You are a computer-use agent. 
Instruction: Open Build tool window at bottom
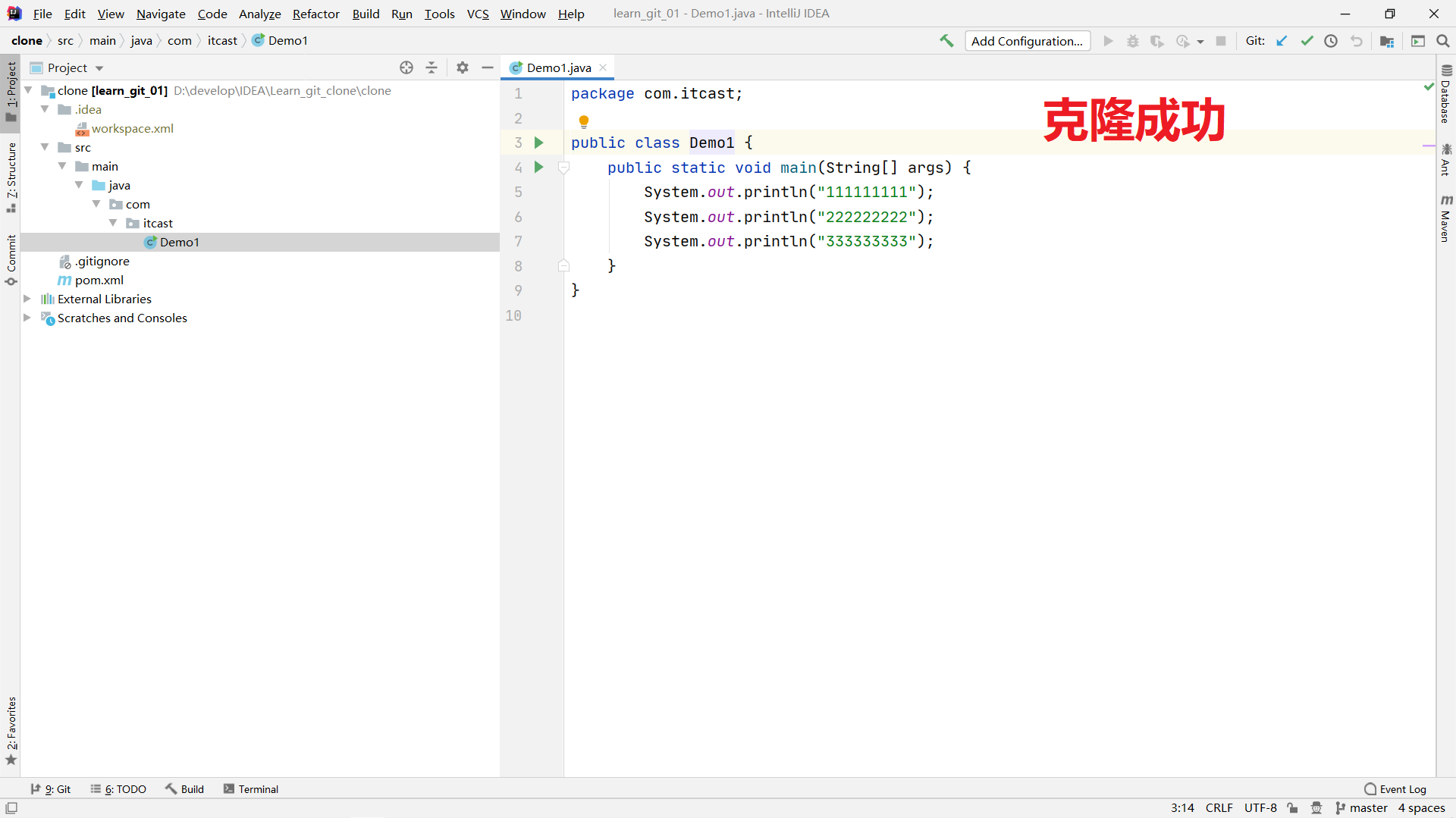coord(185,789)
